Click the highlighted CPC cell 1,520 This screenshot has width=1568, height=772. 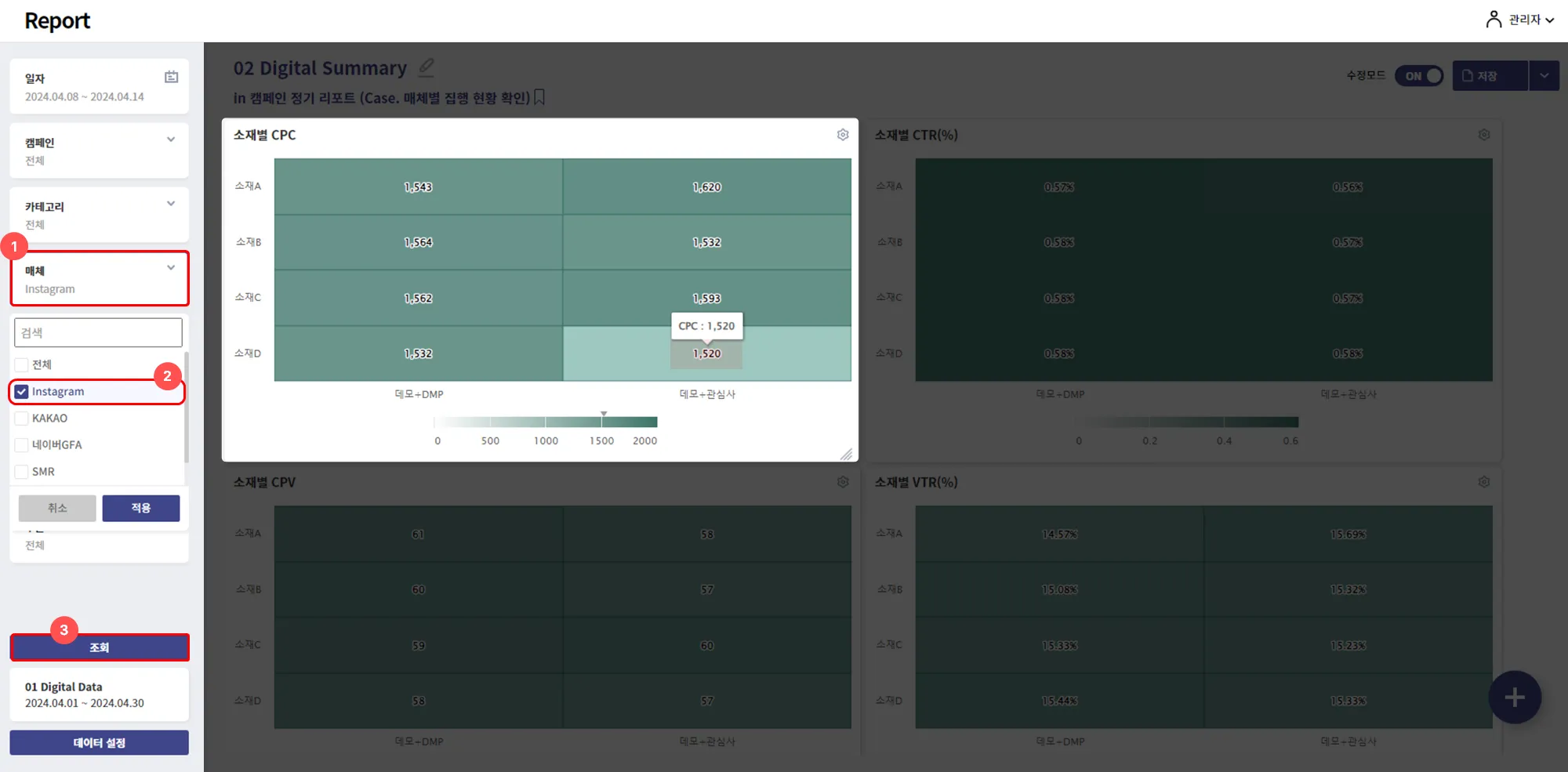pos(707,353)
